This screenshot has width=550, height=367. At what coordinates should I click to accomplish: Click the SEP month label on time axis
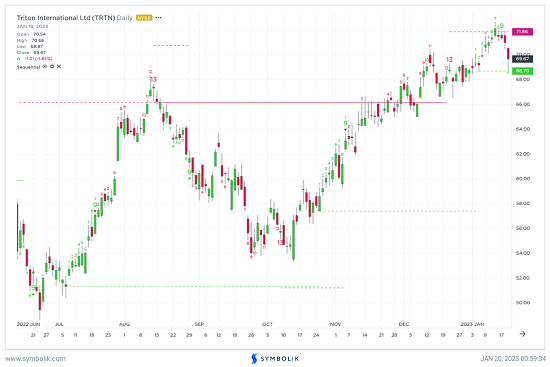199,324
